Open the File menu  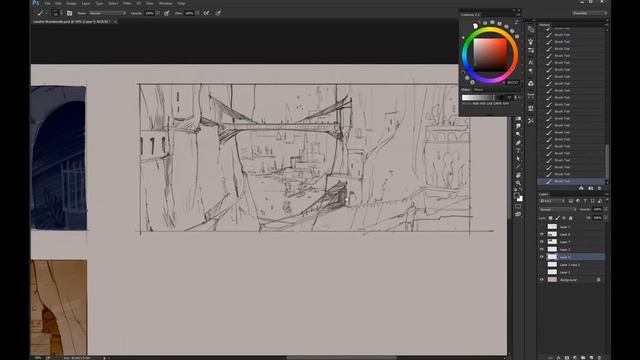[47, 3]
